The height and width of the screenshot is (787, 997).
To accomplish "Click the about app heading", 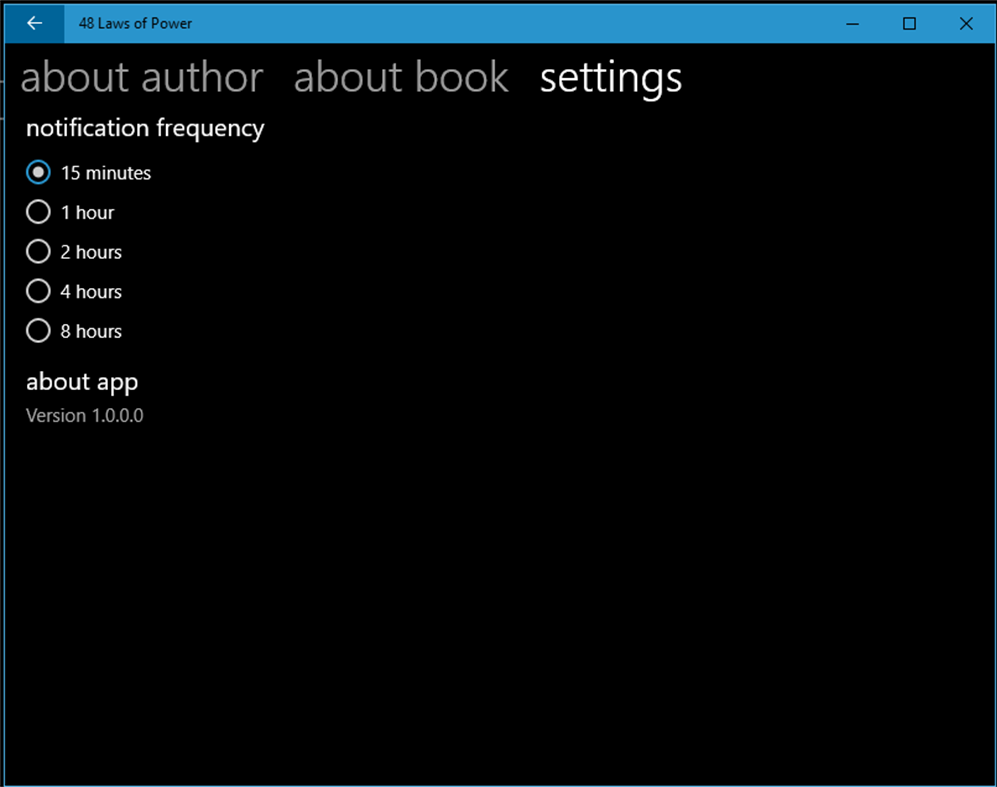I will [x=82, y=381].
